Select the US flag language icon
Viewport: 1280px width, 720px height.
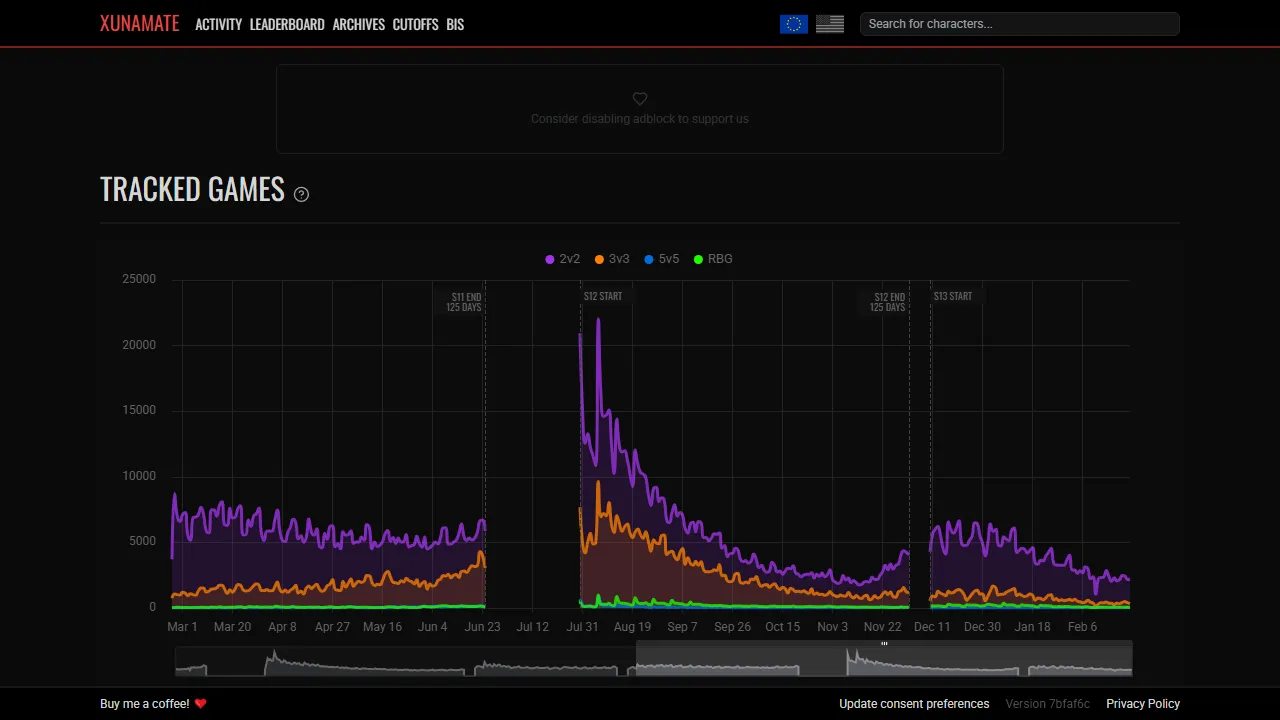[x=829, y=23]
